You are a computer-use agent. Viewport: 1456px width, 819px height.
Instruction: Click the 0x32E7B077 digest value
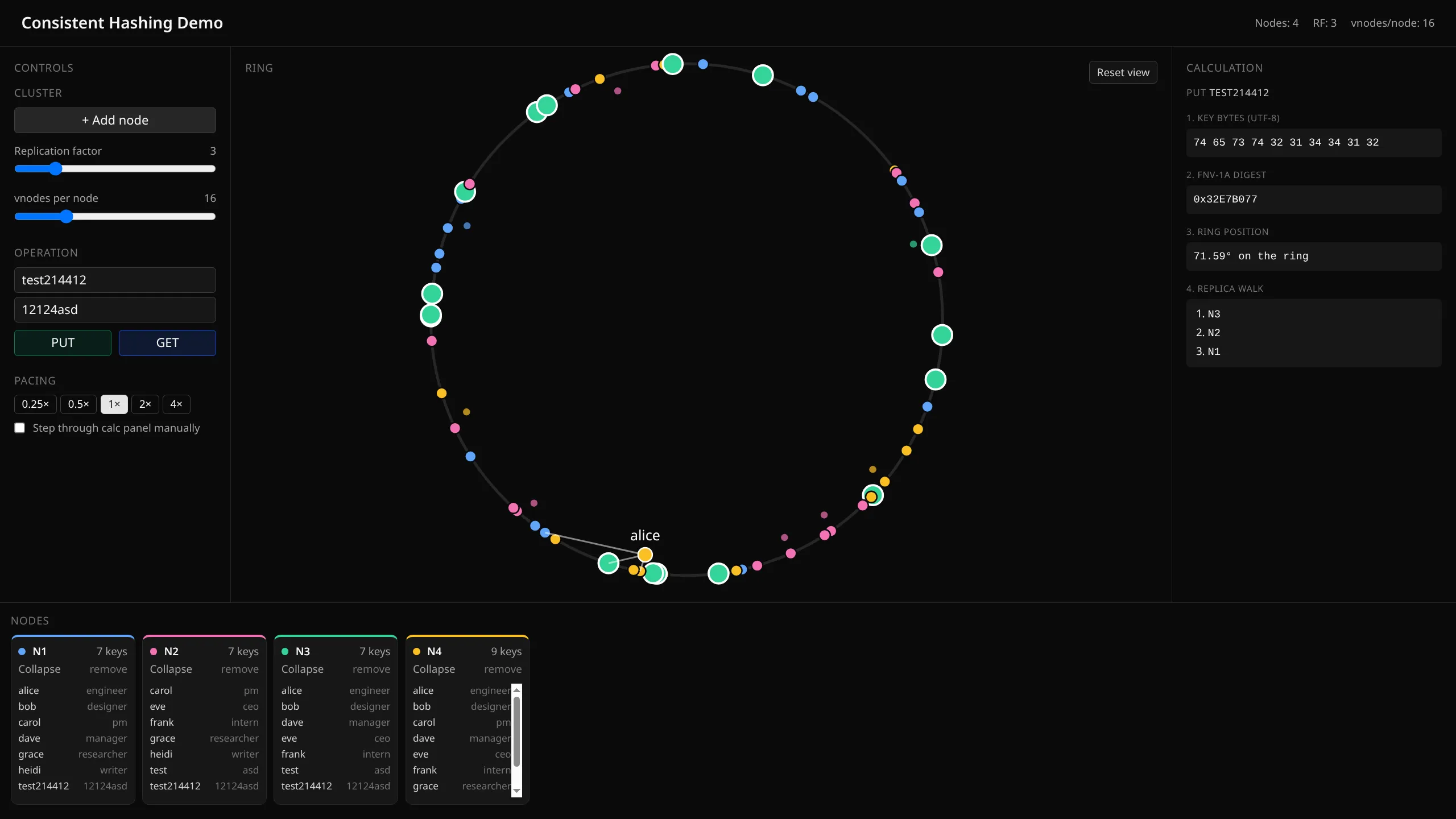[1225, 199]
